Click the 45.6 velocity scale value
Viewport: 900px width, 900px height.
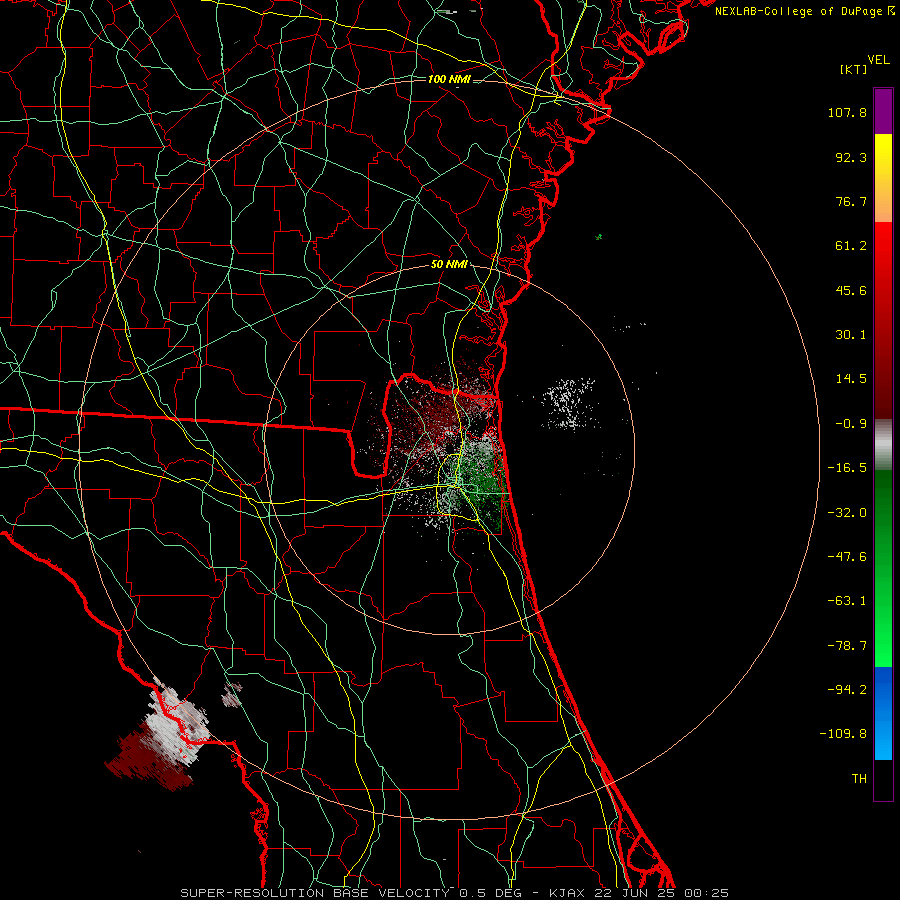(851, 290)
